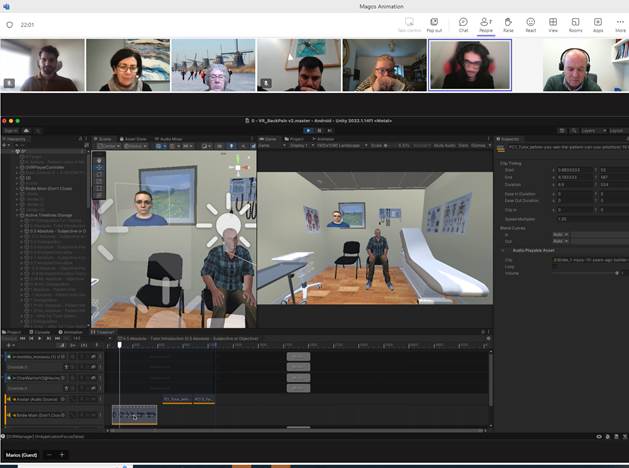Open the Gizmos dropdown in Game view
Screen dimensions: 629x468
tap(480, 146)
